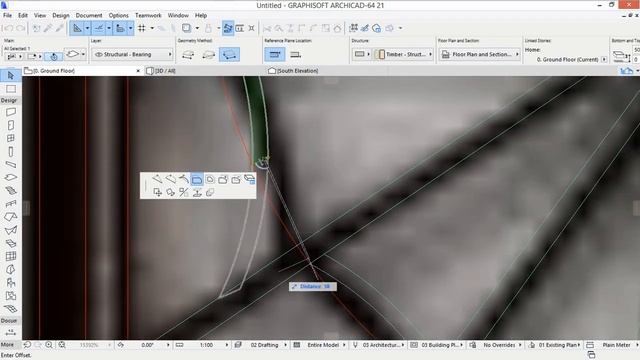Click Move icon in pet palette
640x360 pixels.
pos(158,192)
